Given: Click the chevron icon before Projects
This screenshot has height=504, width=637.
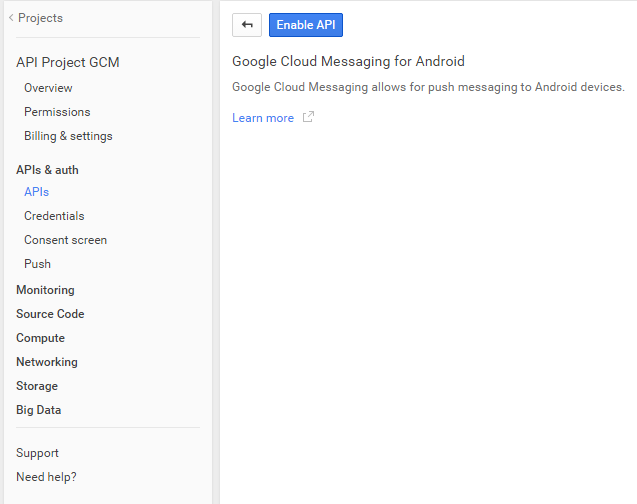Looking at the screenshot, I should click(11, 17).
